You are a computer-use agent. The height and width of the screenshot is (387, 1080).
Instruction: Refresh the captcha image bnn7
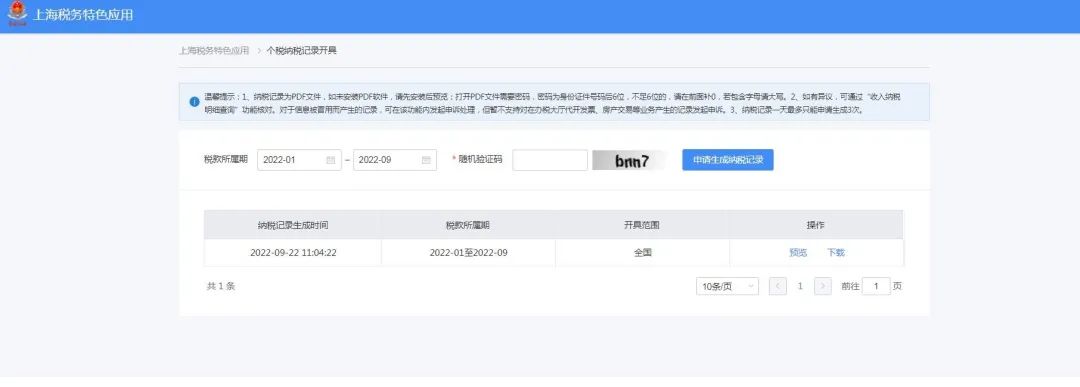pyautogui.click(x=630, y=160)
